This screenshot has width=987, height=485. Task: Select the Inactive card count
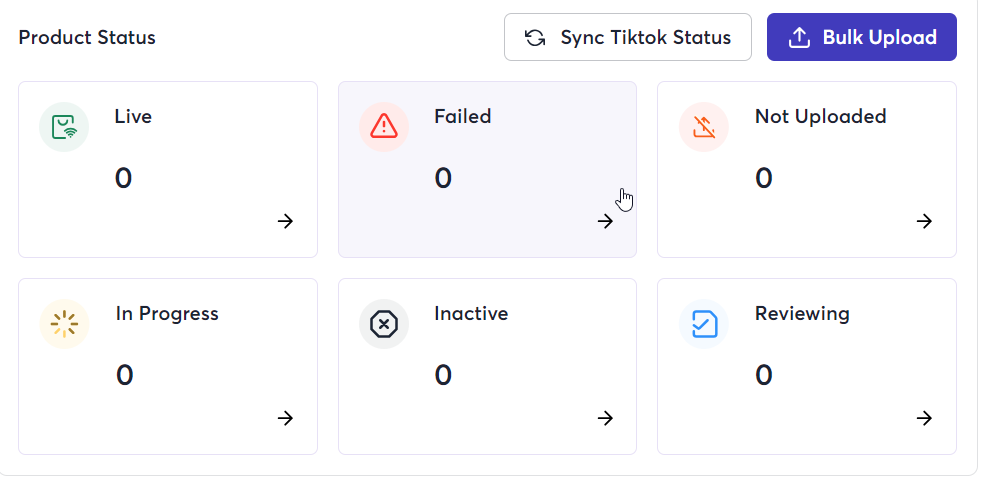pyautogui.click(x=443, y=375)
